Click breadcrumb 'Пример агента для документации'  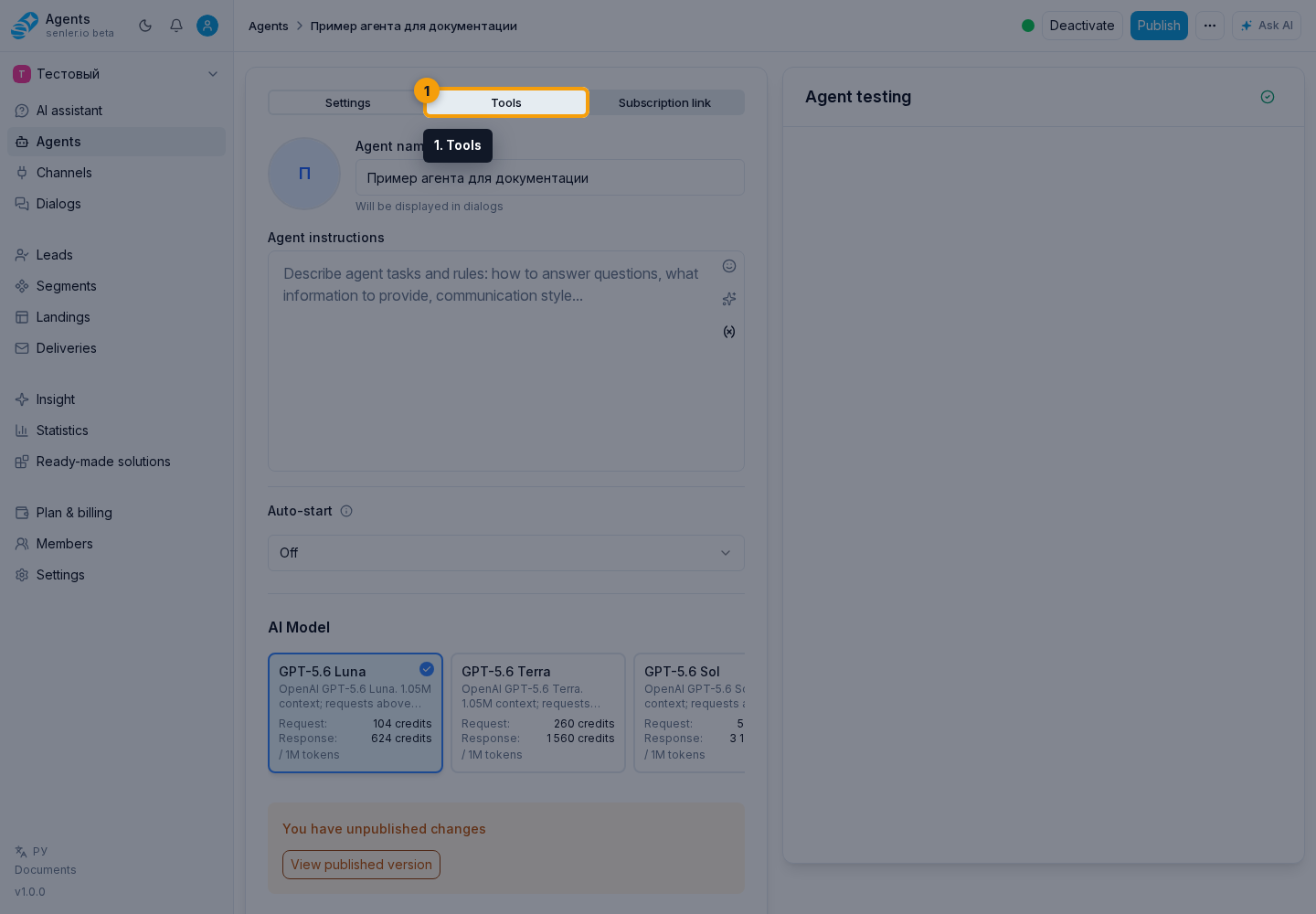(x=414, y=26)
